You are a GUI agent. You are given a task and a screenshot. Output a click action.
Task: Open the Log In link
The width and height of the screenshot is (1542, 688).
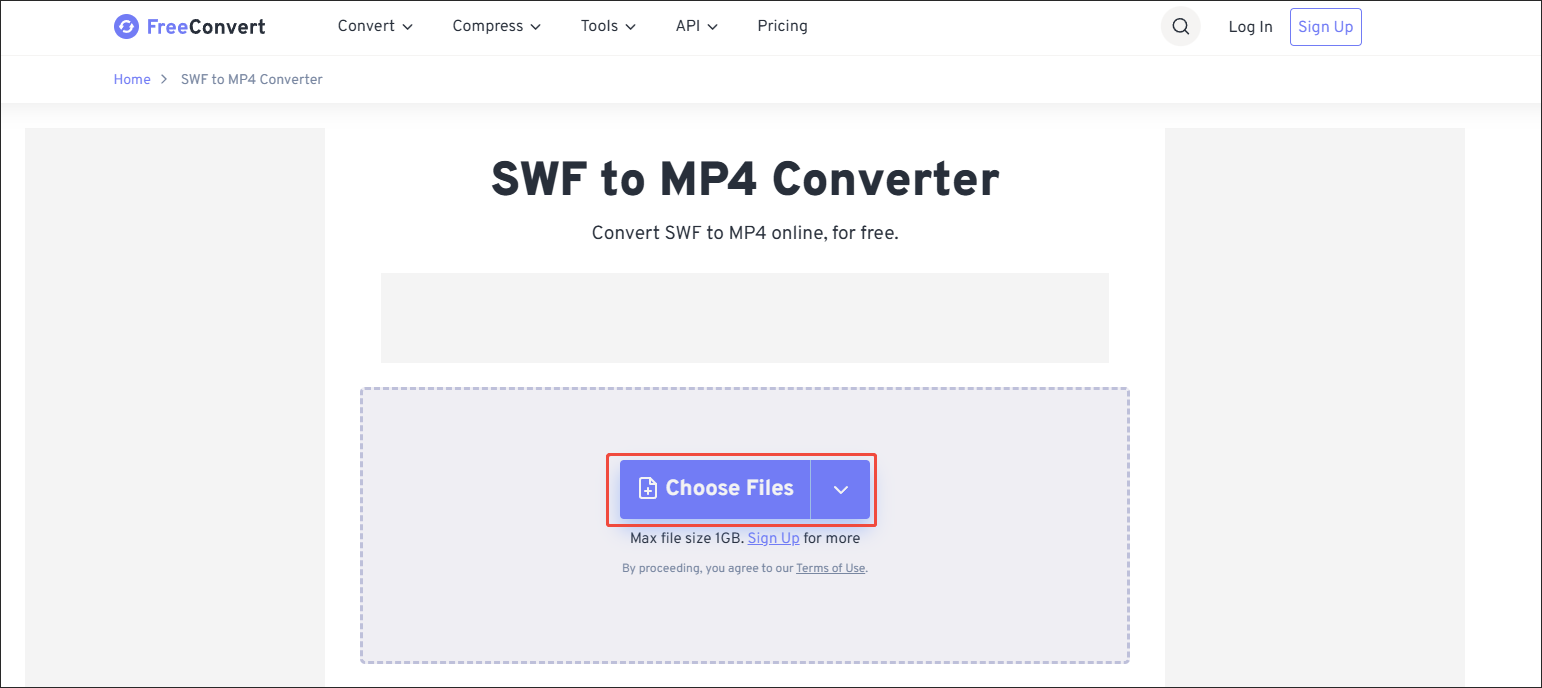1250,26
